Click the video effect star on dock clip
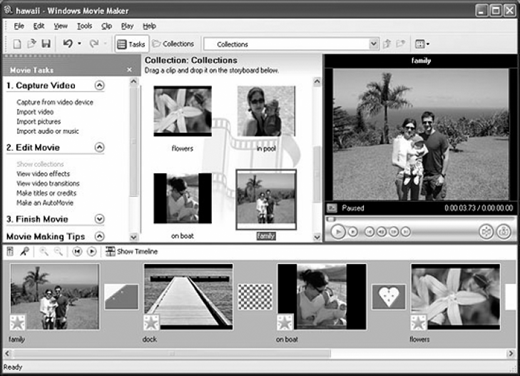Image resolution: width=520 pixels, height=376 pixels. click(151, 322)
